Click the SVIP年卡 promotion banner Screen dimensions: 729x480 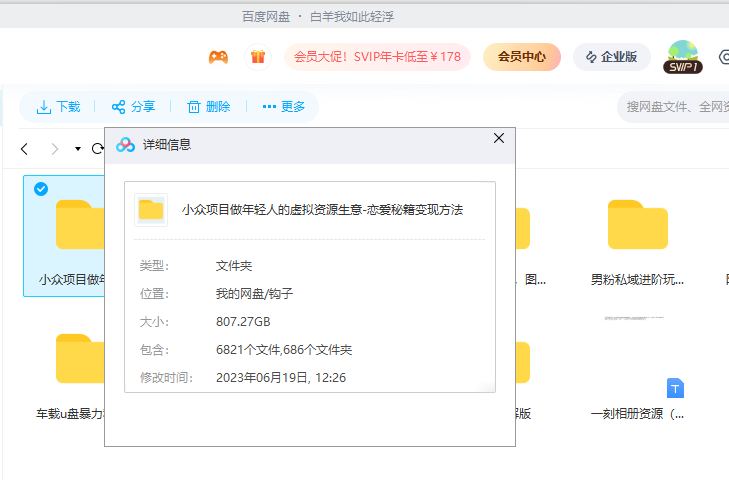click(376, 57)
